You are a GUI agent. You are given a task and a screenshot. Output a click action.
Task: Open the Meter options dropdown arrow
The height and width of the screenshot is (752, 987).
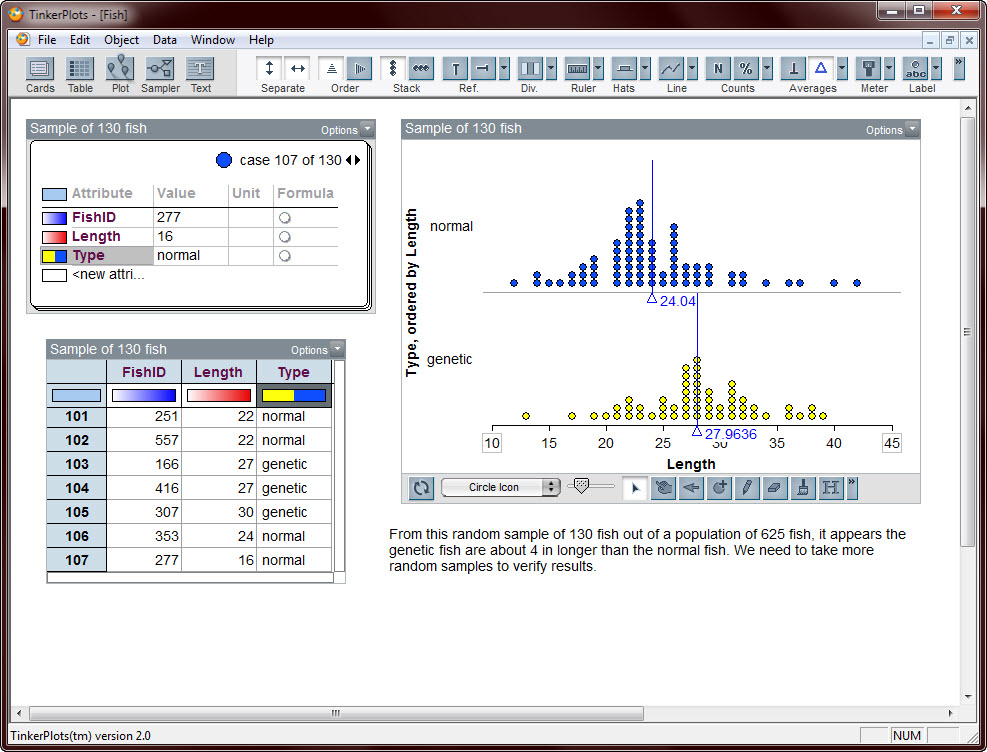889,68
